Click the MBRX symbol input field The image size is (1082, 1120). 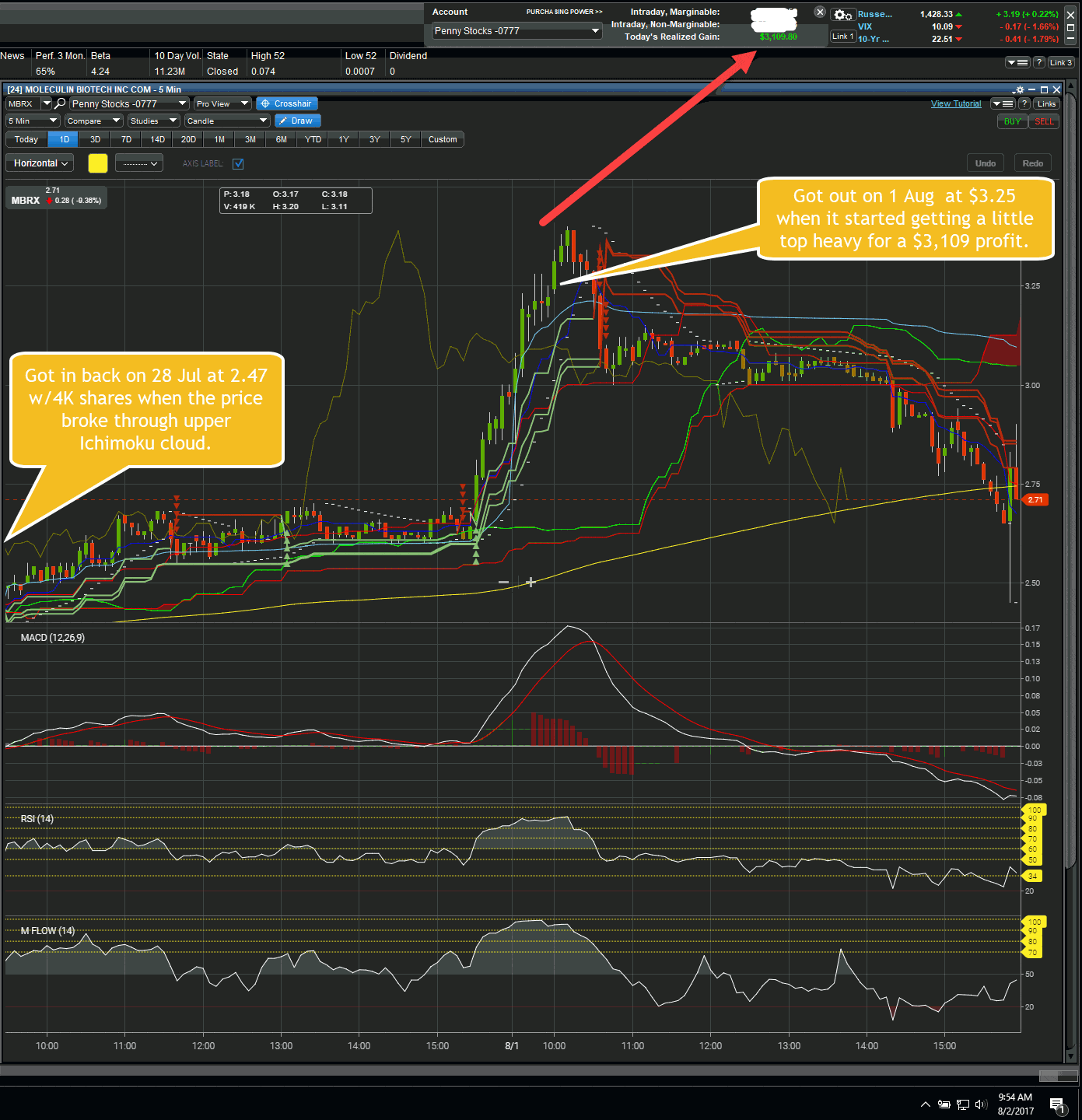point(24,103)
